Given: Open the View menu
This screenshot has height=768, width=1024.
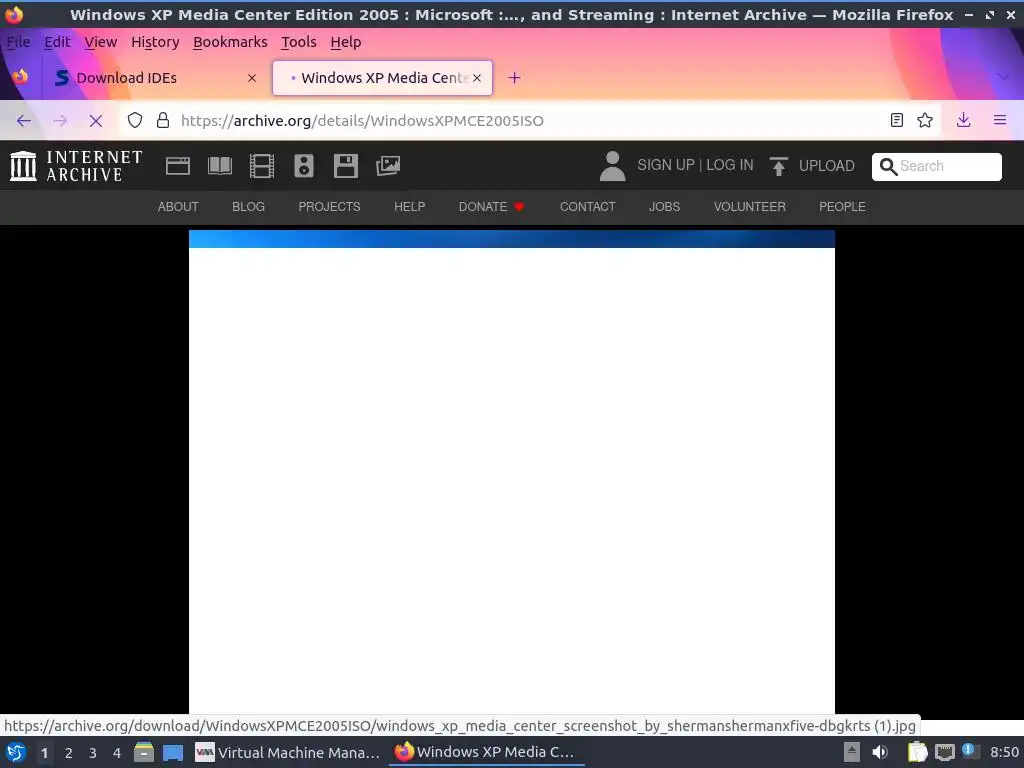Looking at the screenshot, I should click(x=101, y=42).
